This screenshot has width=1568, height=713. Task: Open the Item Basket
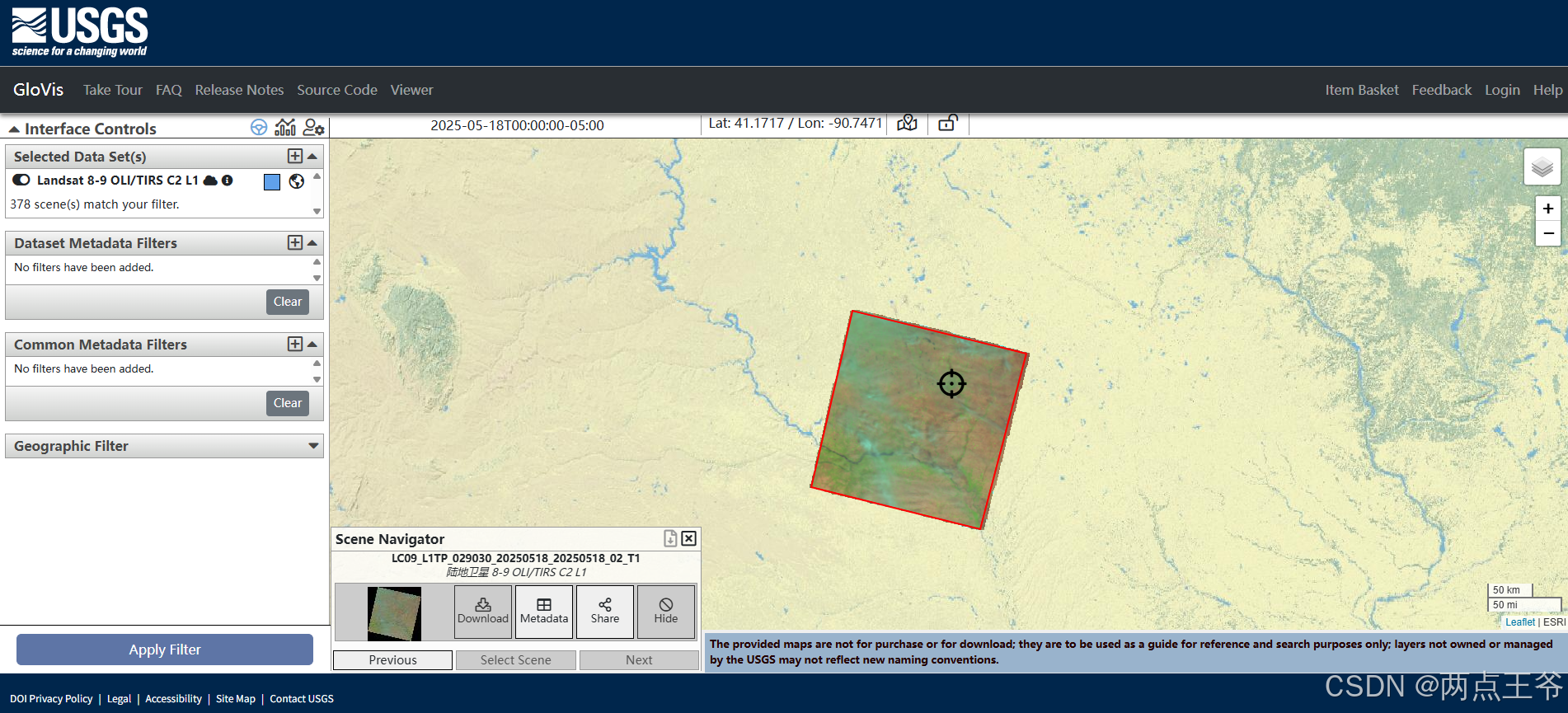click(1362, 90)
